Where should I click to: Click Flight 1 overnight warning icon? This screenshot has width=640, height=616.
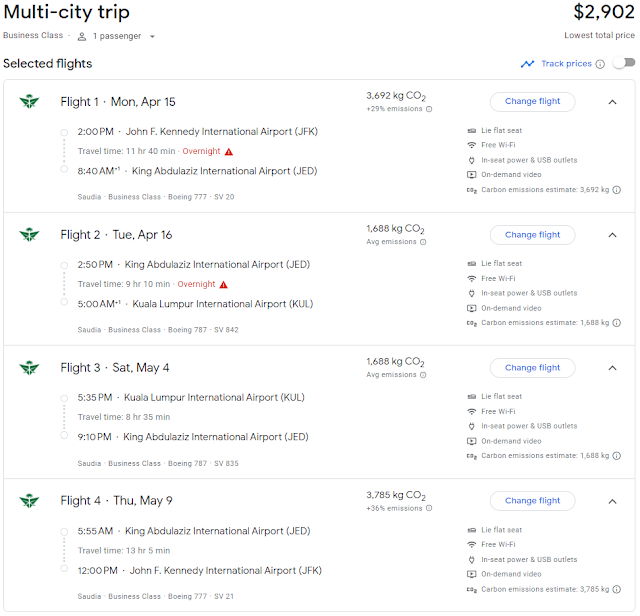[x=228, y=151]
